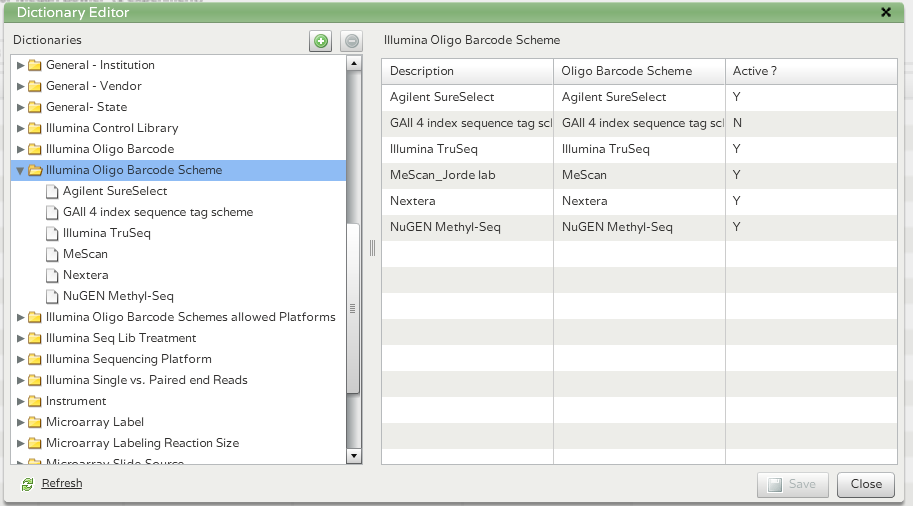Select the Illumina Control Library dictionary

tap(112, 128)
